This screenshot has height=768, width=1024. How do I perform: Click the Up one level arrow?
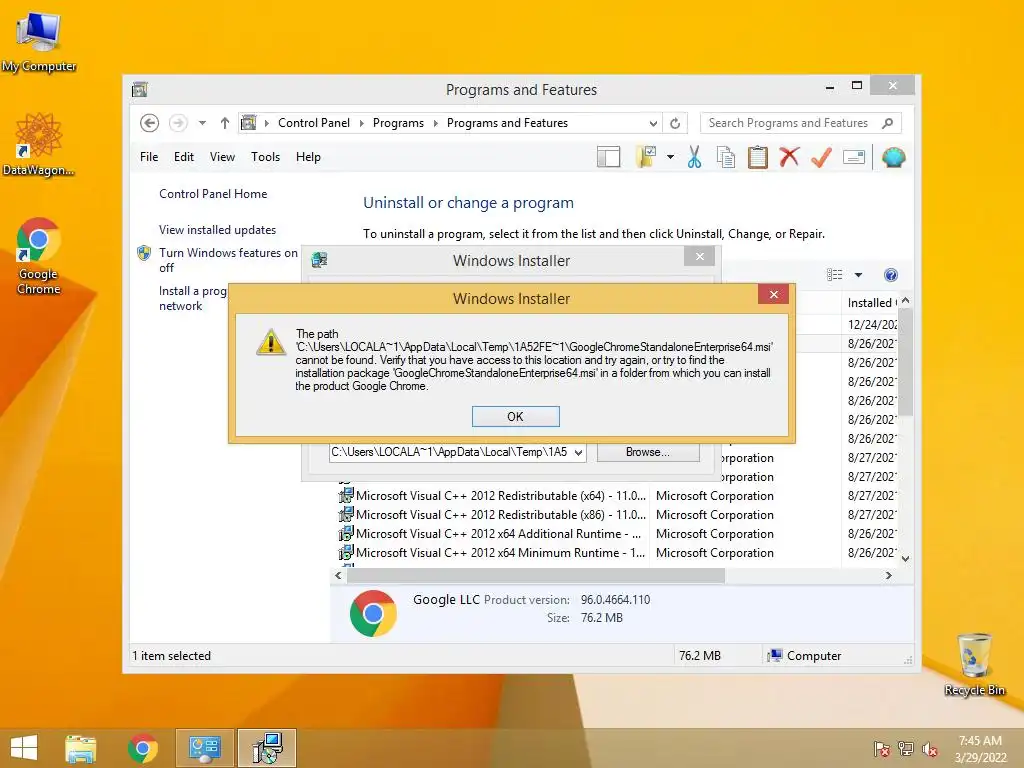click(x=225, y=123)
